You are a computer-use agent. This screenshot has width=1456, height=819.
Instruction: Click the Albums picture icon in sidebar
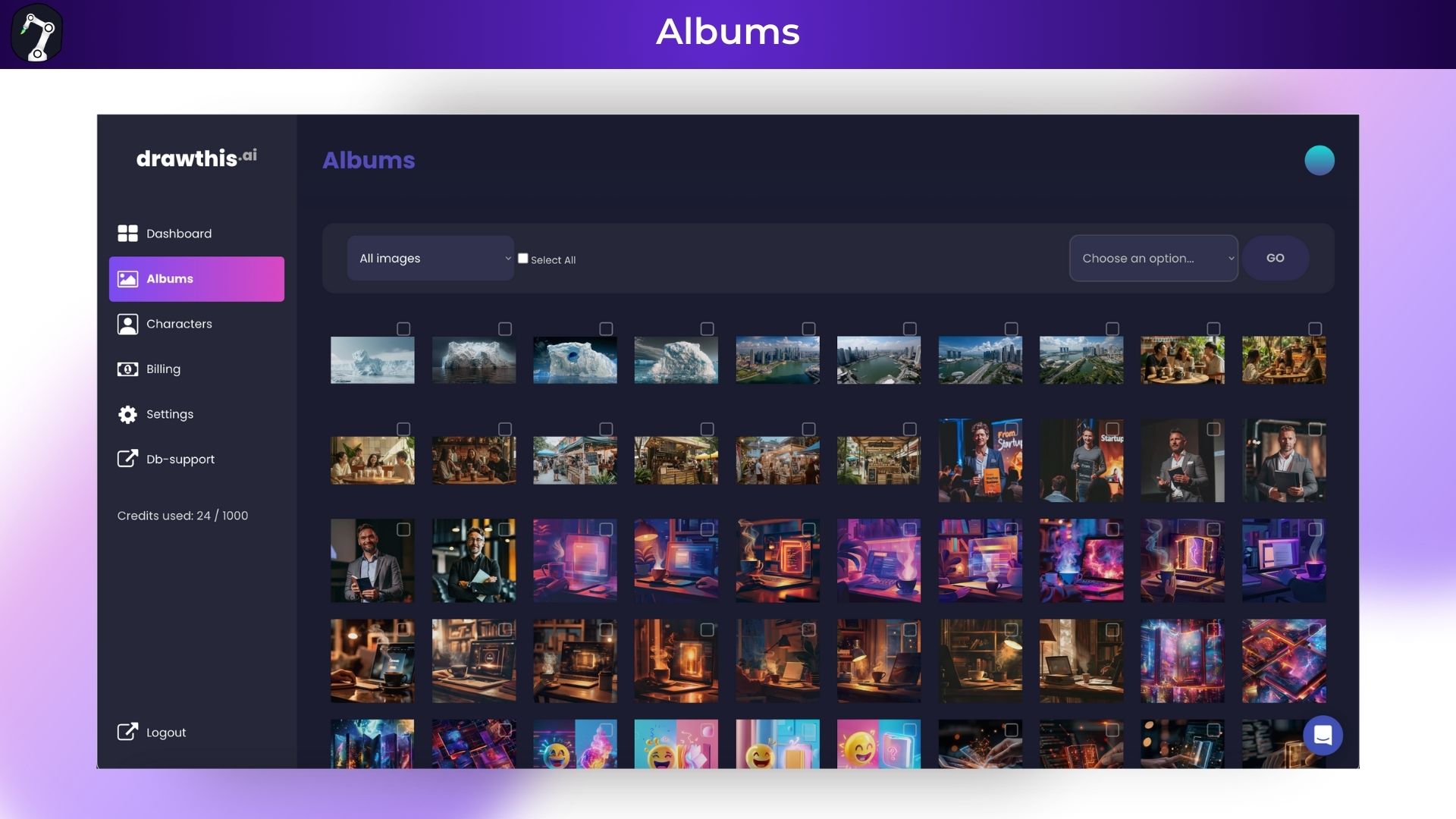coord(127,279)
